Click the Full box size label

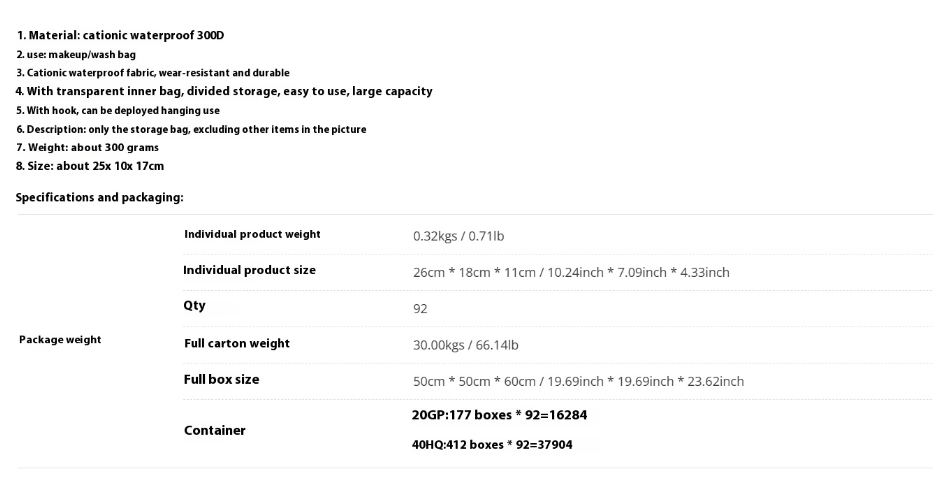coord(221,380)
